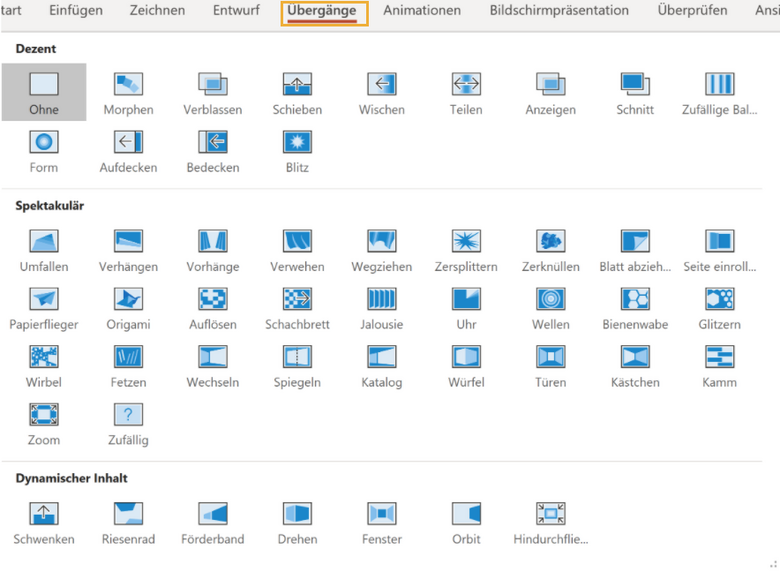Select the Wischen transition
The width and height of the screenshot is (780, 572).
coord(382,92)
